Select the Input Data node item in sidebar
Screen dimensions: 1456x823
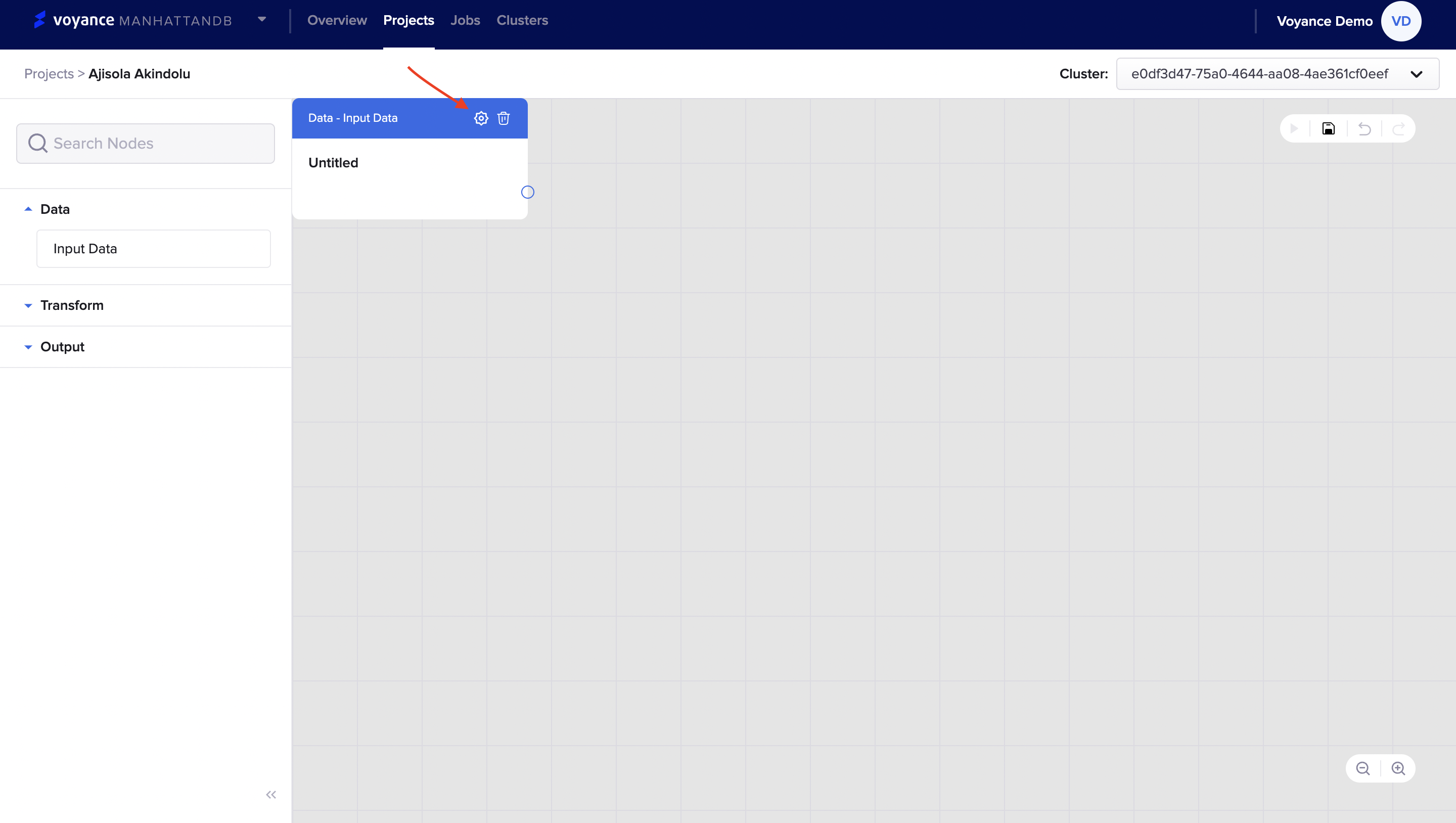[x=154, y=249]
